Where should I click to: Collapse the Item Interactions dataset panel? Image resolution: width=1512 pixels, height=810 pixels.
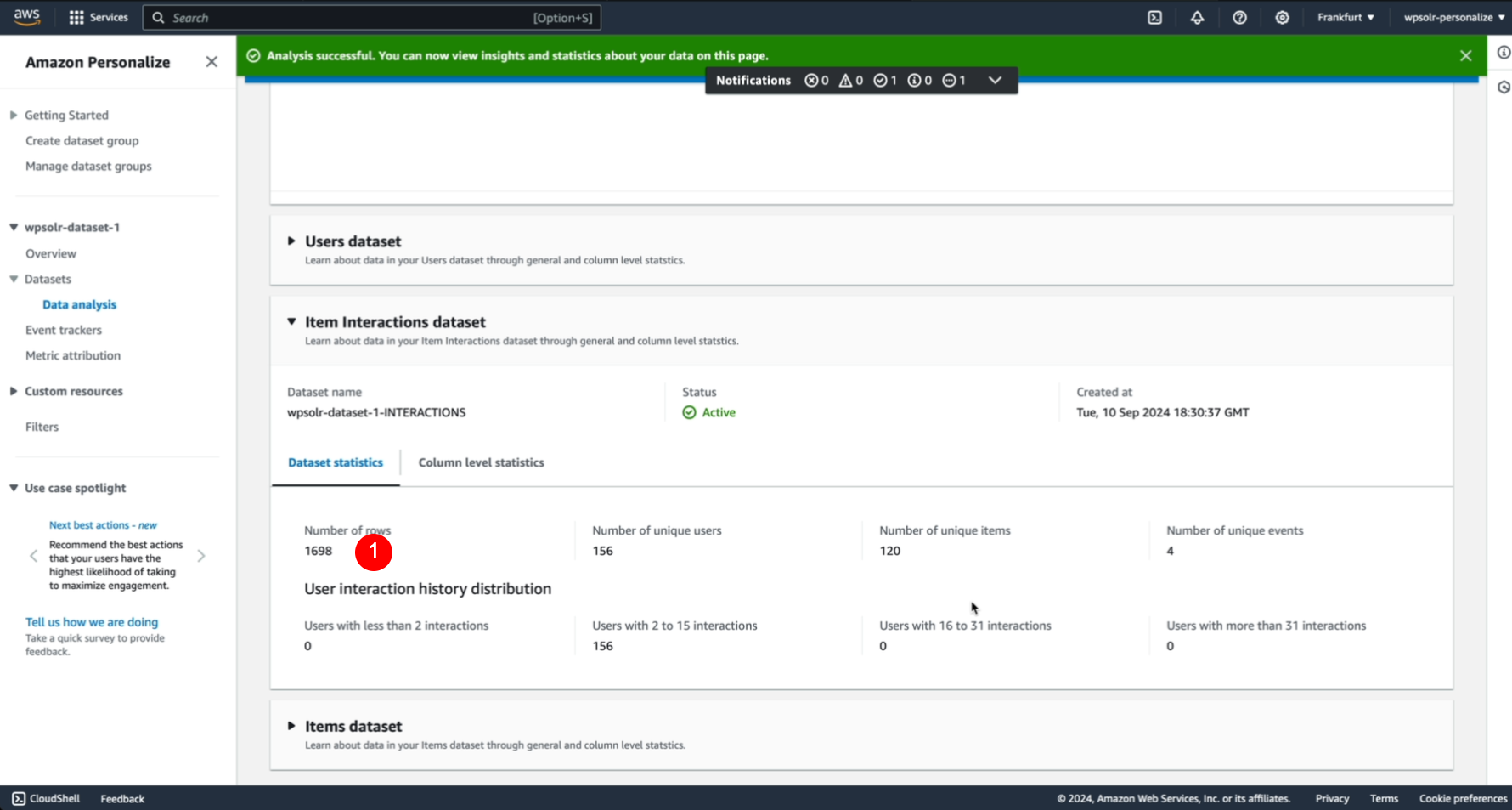tap(291, 322)
